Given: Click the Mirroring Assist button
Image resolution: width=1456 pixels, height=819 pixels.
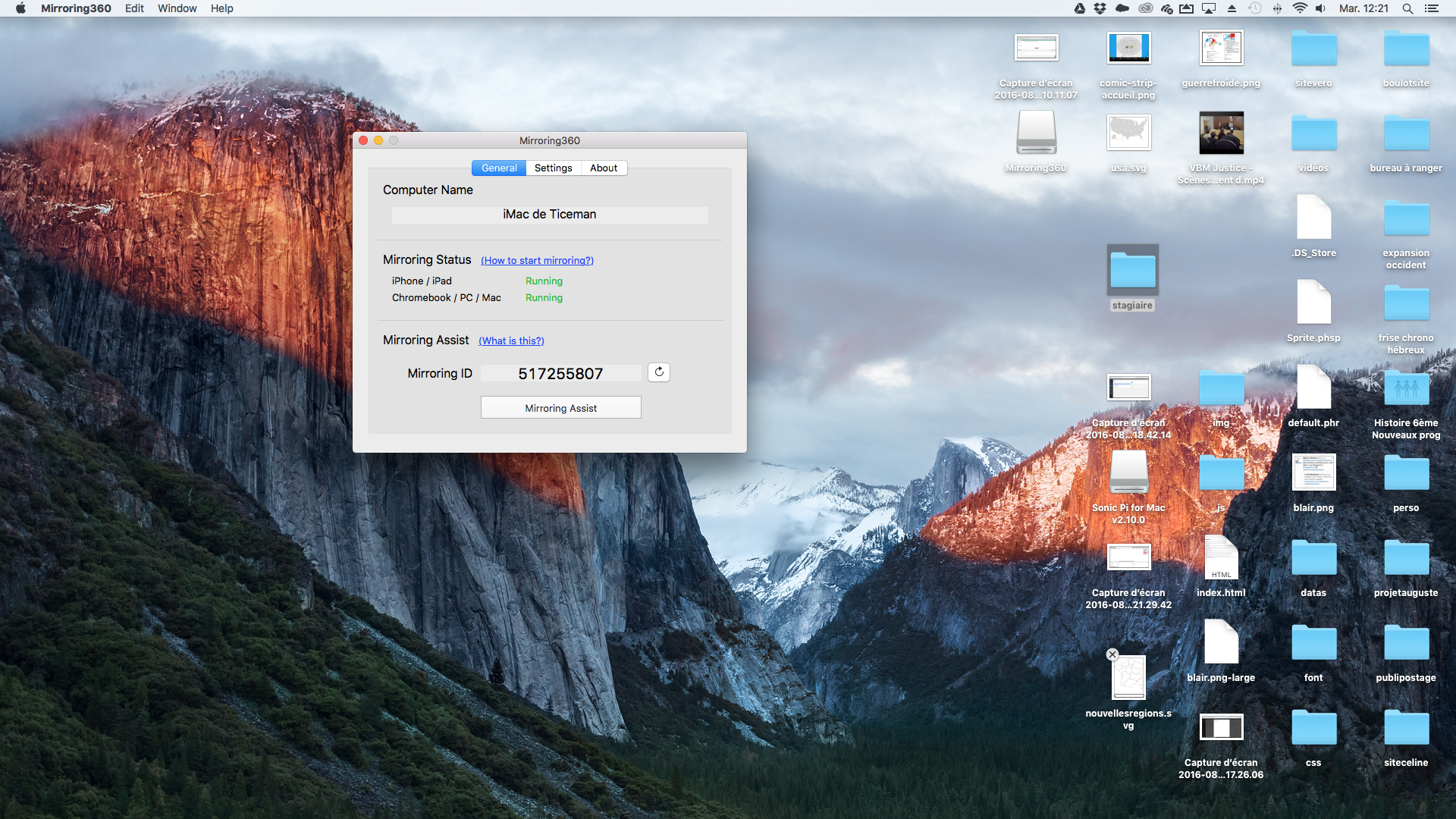Looking at the screenshot, I should pyautogui.click(x=560, y=407).
